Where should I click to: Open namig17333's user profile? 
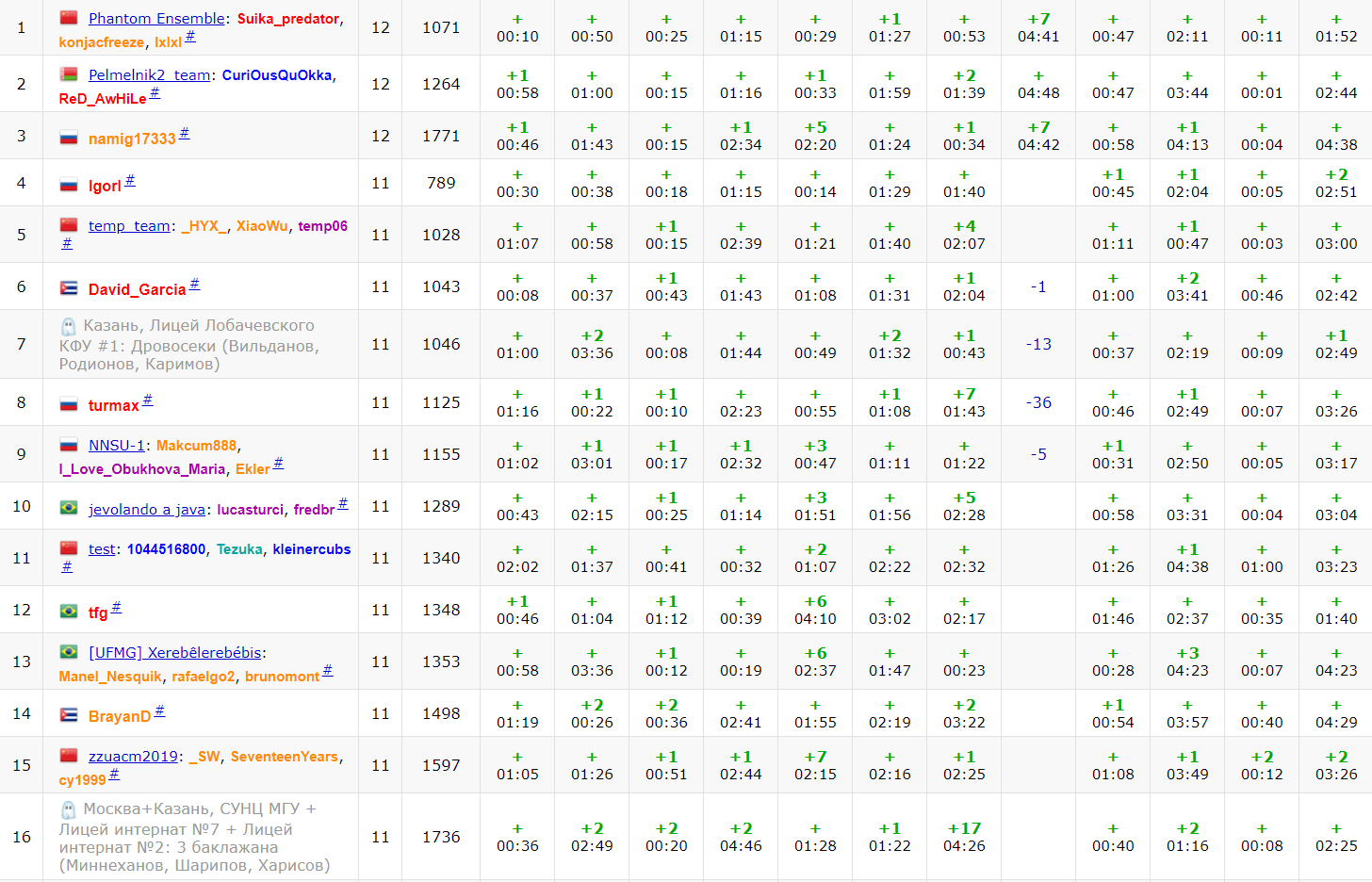coord(132,139)
